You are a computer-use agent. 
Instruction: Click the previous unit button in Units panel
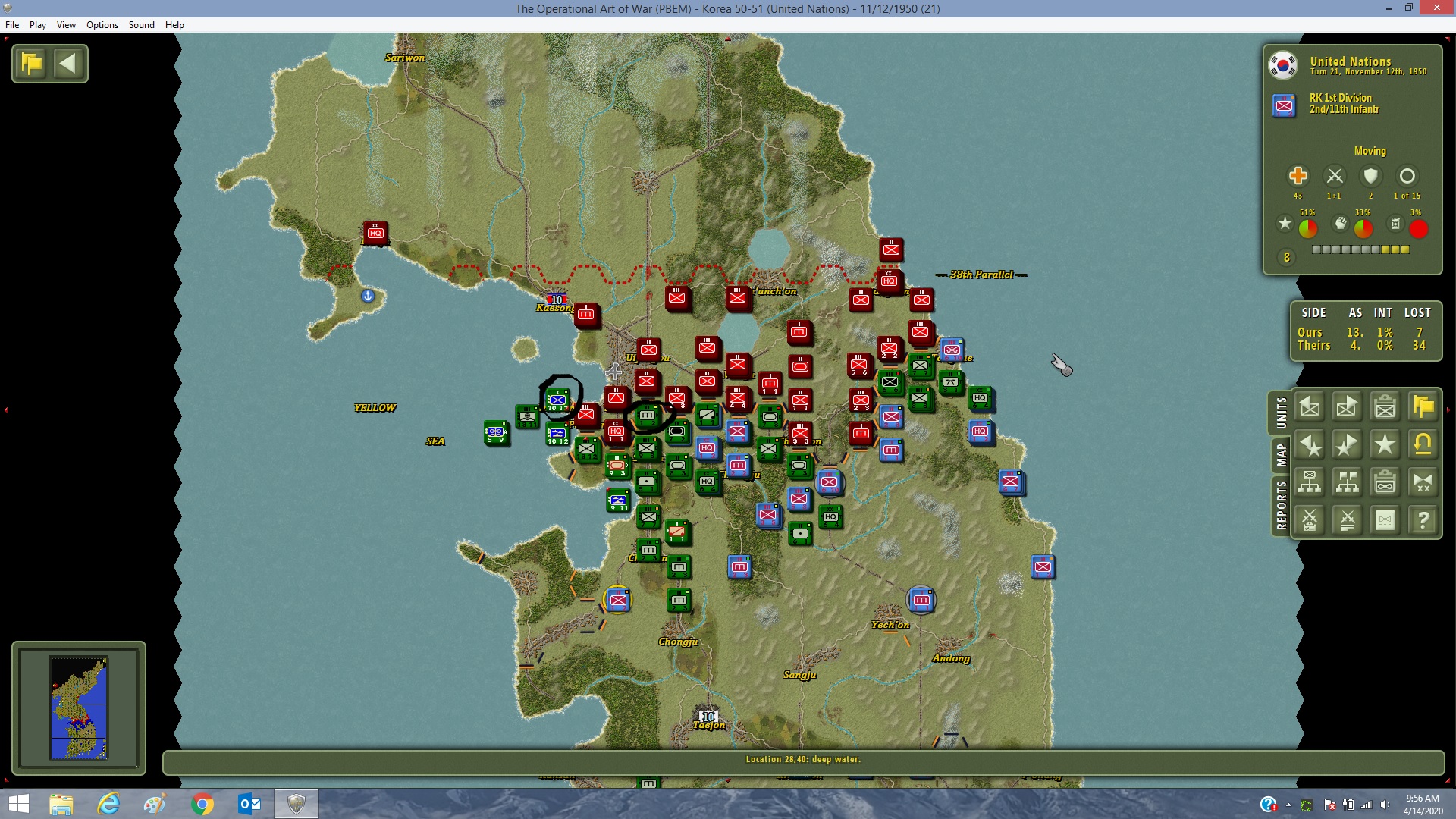[x=1310, y=407]
